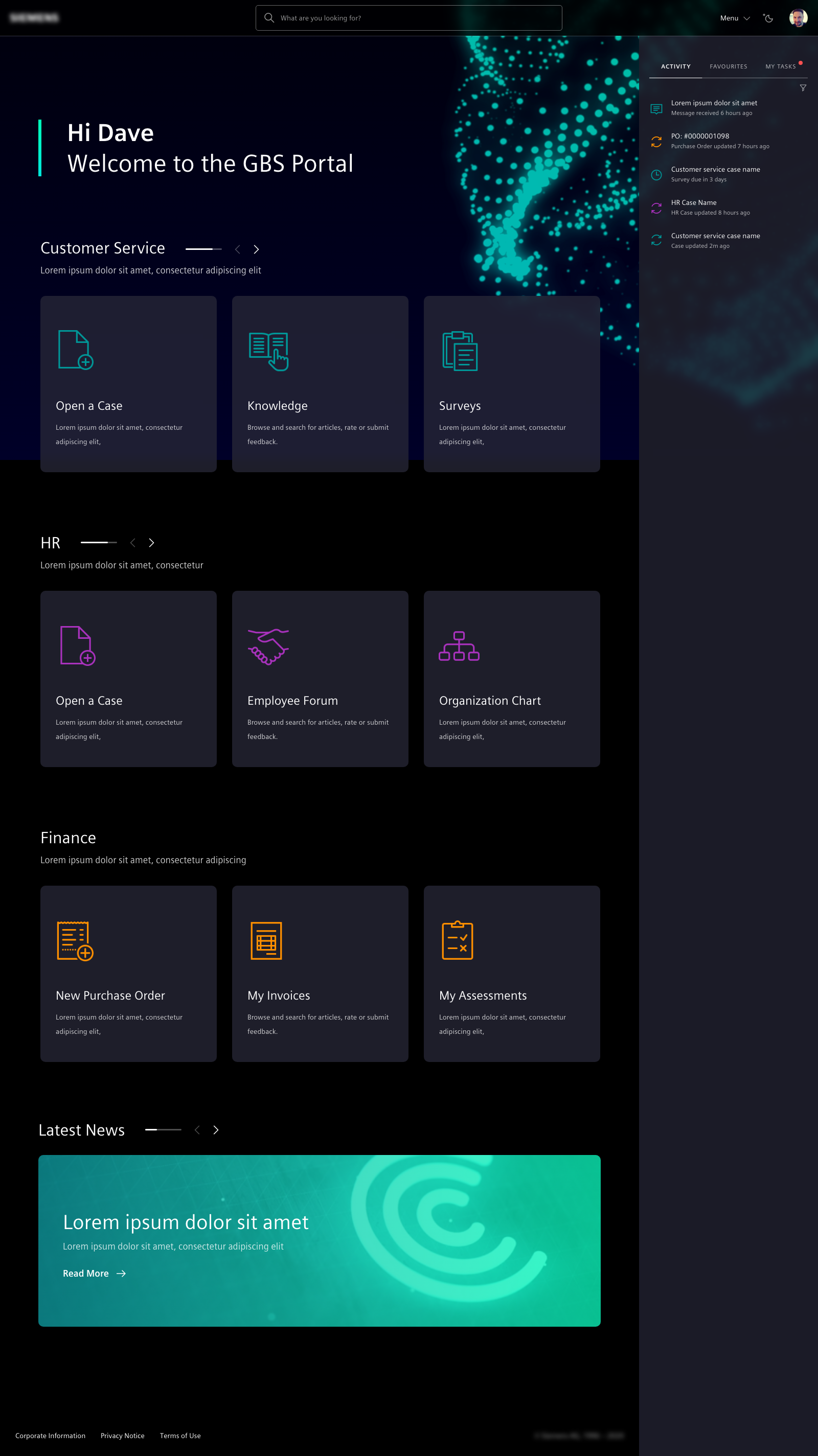Screen dimensions: 818x1456
Task: Open the Organization Chart icon
Action: (459, 646)
